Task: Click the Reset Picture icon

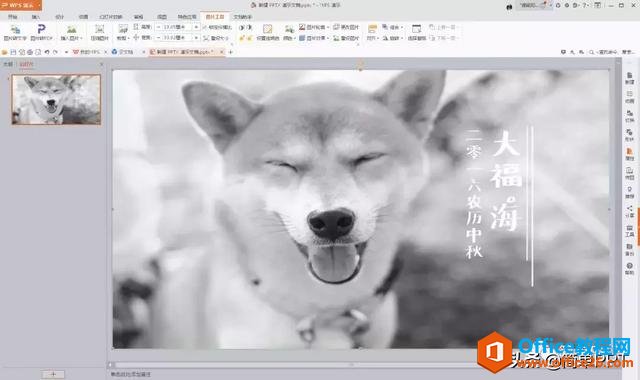Action: (336, 38)
